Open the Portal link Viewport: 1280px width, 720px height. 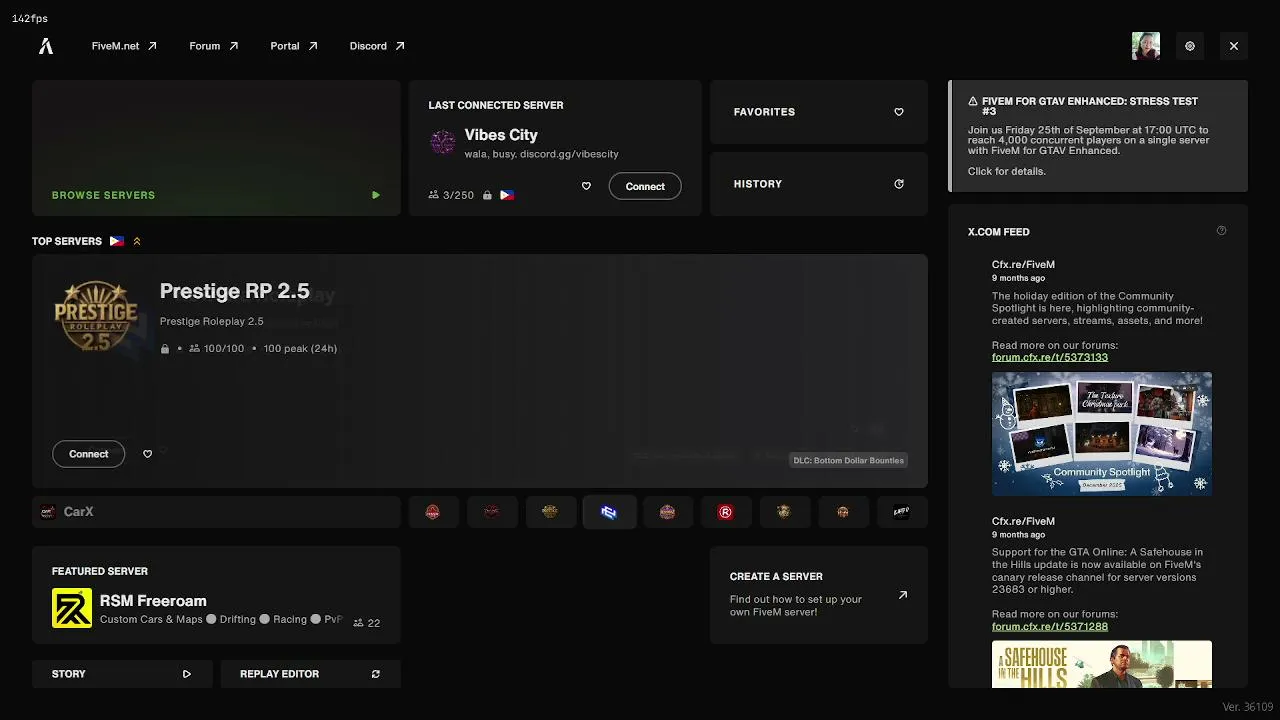294,46
